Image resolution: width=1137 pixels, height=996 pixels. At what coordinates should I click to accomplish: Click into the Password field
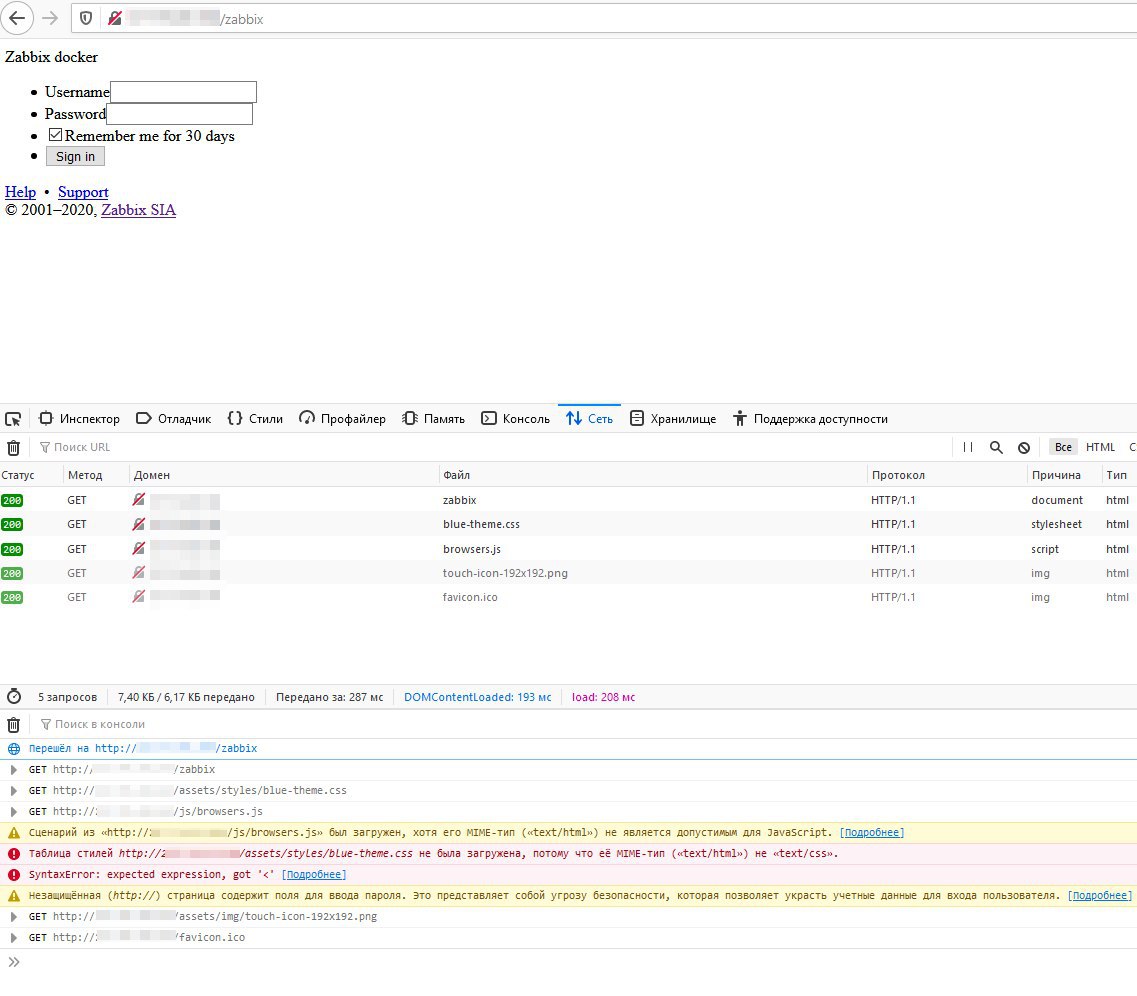click(180, 114)
